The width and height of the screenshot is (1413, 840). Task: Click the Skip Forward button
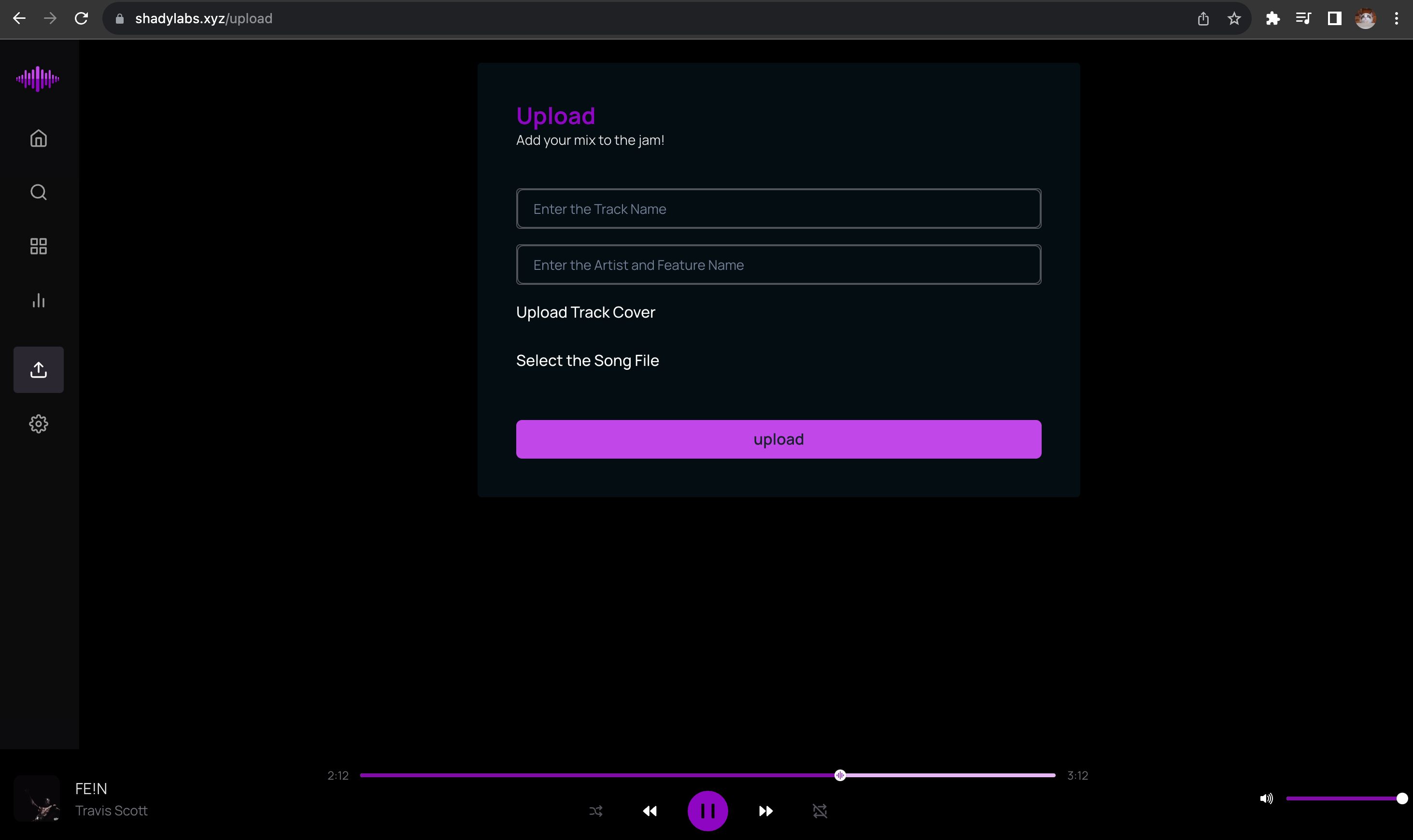pos(765,811)
